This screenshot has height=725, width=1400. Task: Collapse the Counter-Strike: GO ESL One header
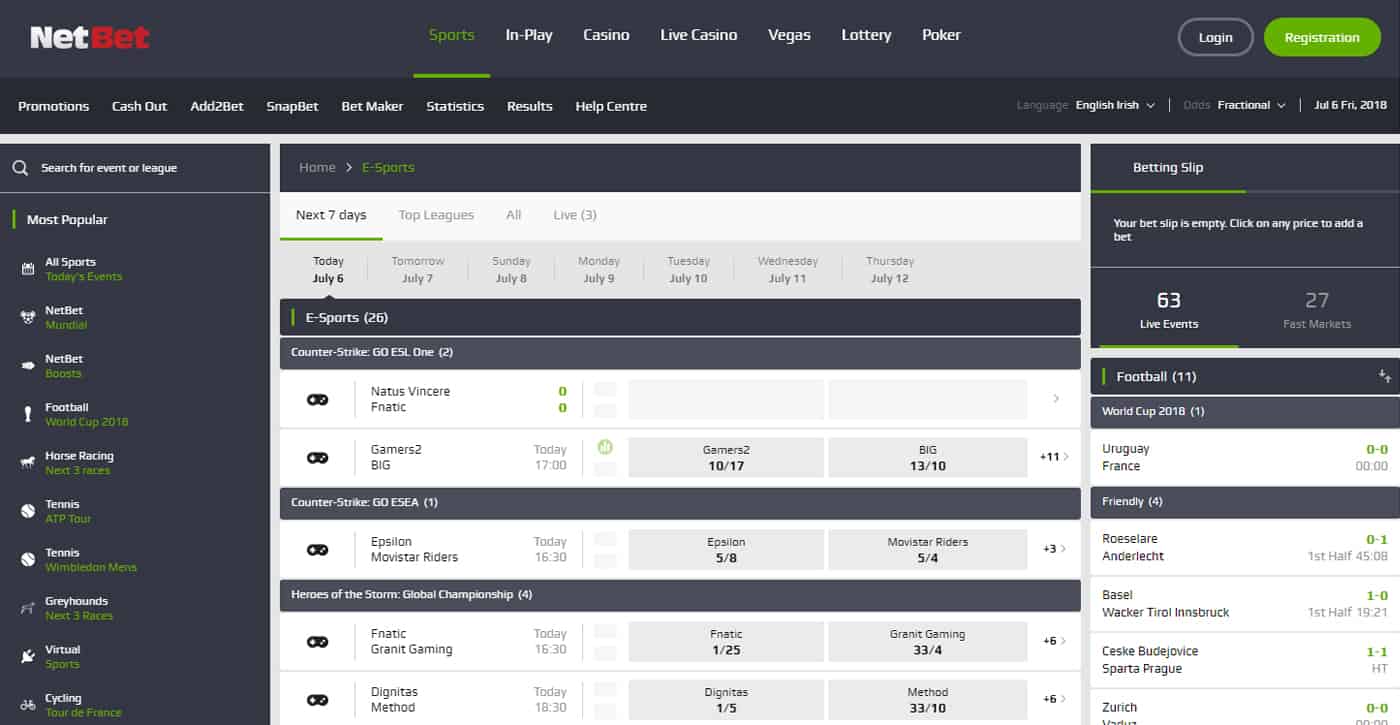click(x=680, y=353)
